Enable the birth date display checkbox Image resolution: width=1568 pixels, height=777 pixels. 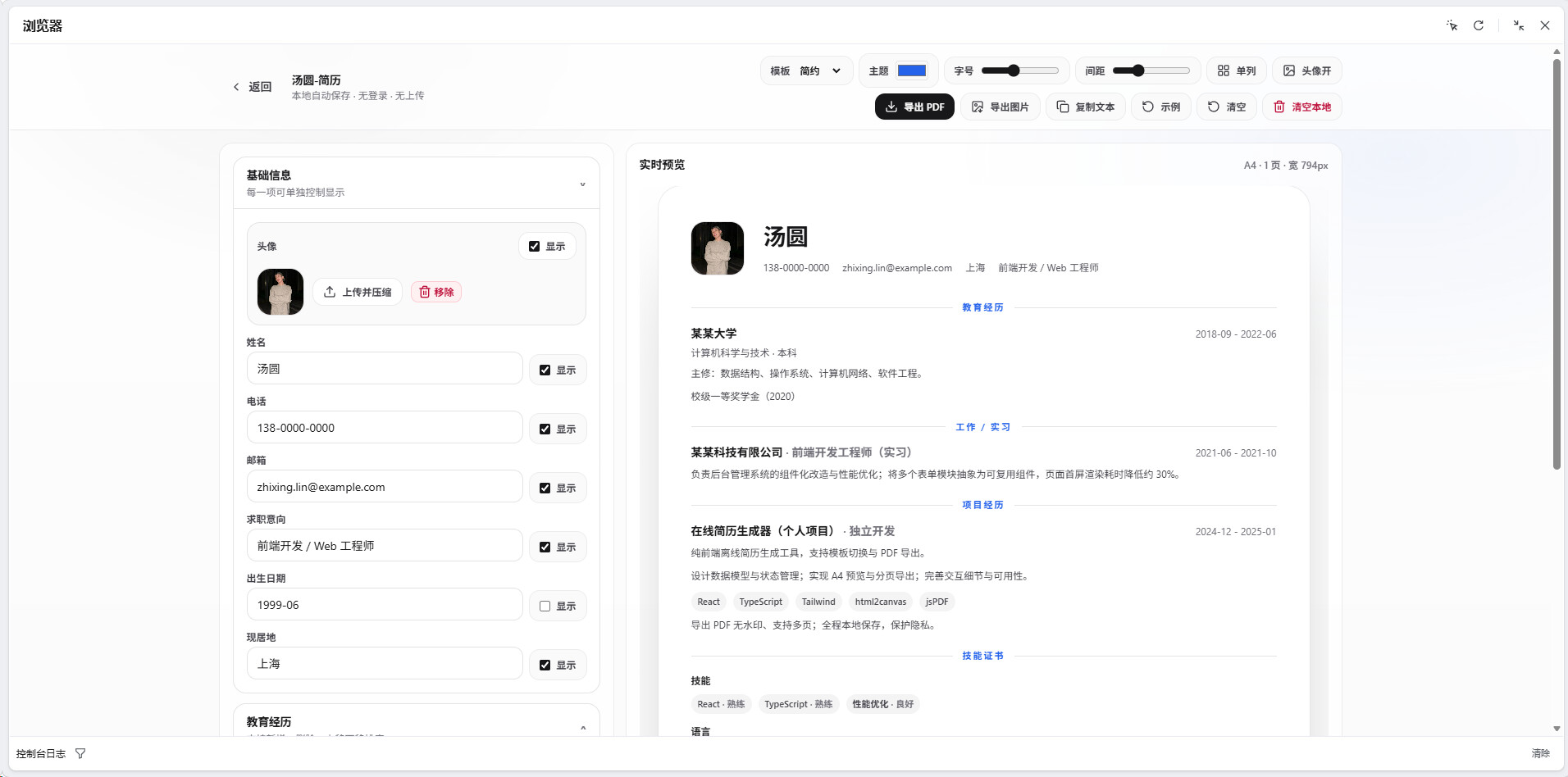coord(545,607)
